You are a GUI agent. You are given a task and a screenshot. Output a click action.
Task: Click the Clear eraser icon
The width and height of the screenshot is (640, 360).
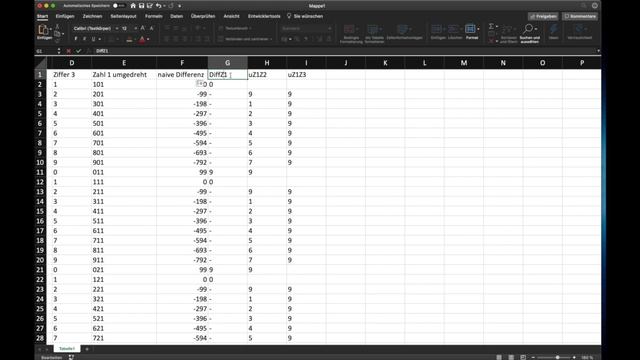pyautogui.click(x=491, y=40)
